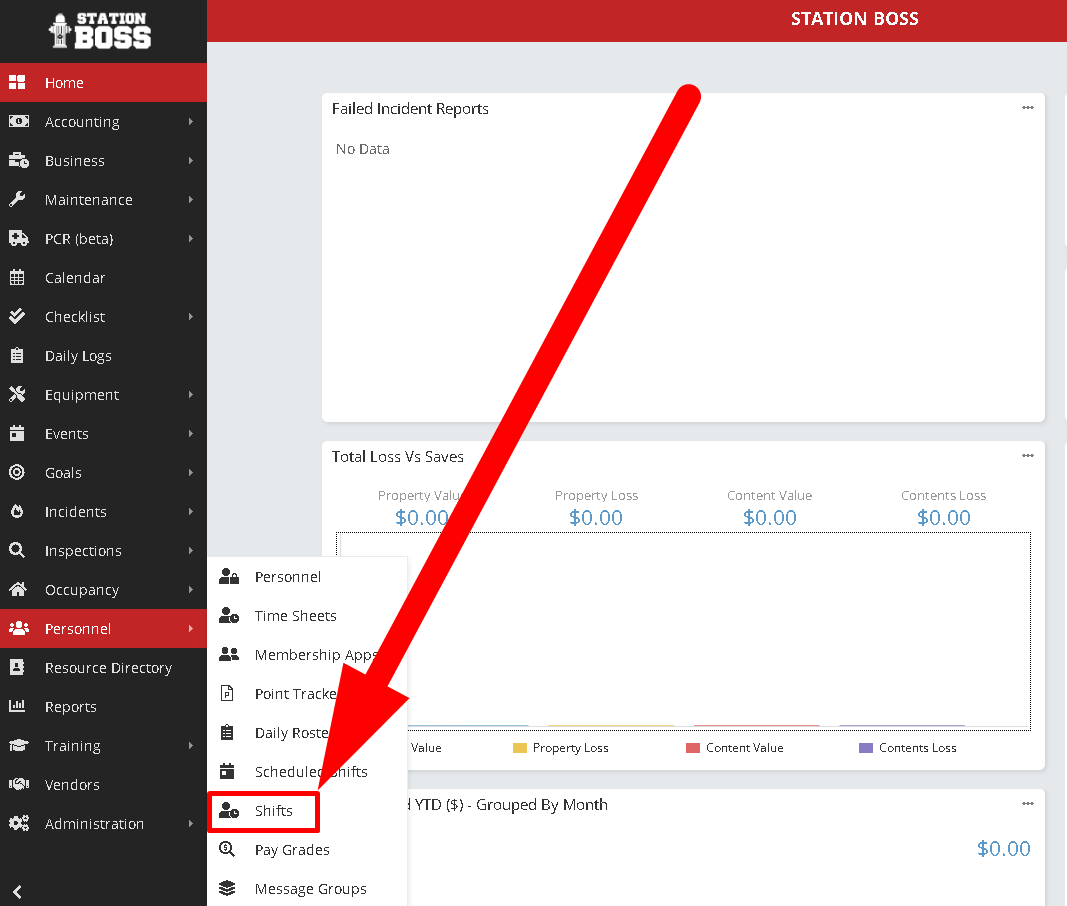
Task: Toggle the Property Loss legend series
Action: [x=560, y=748]
